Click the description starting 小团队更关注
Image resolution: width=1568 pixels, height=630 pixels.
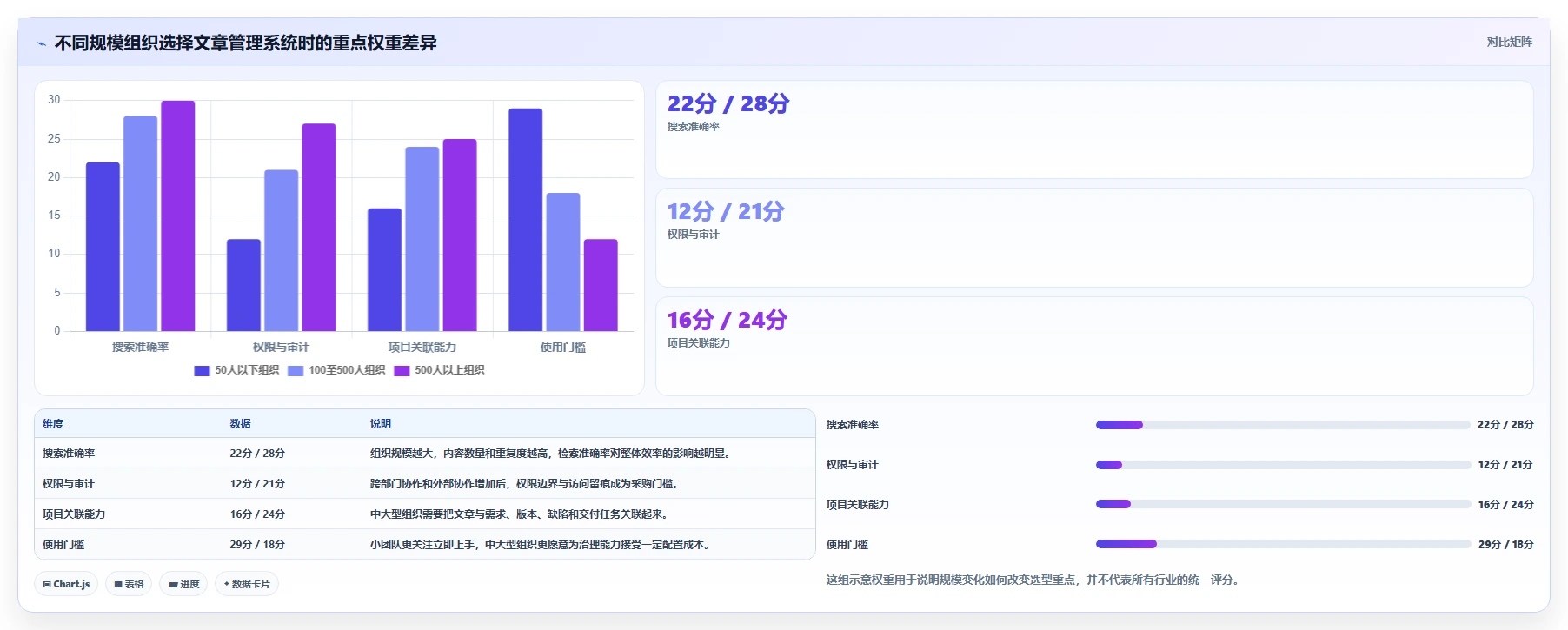[541, 545]
